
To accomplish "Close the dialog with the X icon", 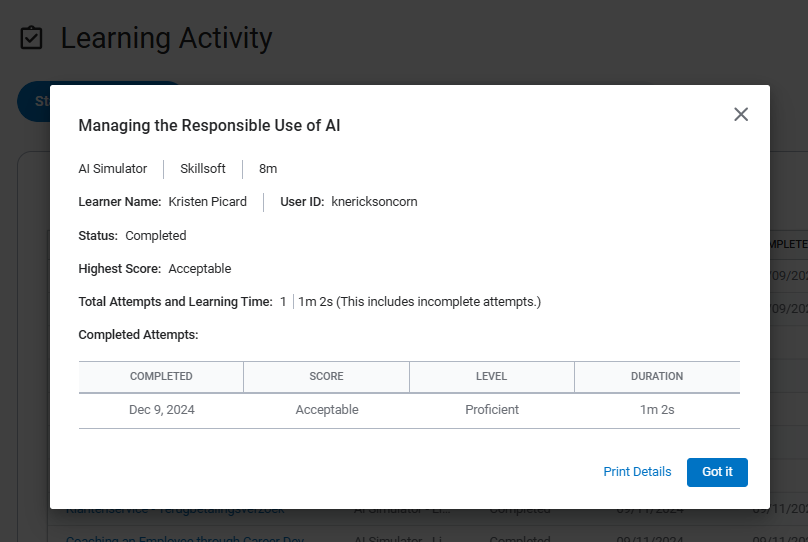I will pyautogui.click(x=741, y=114).
